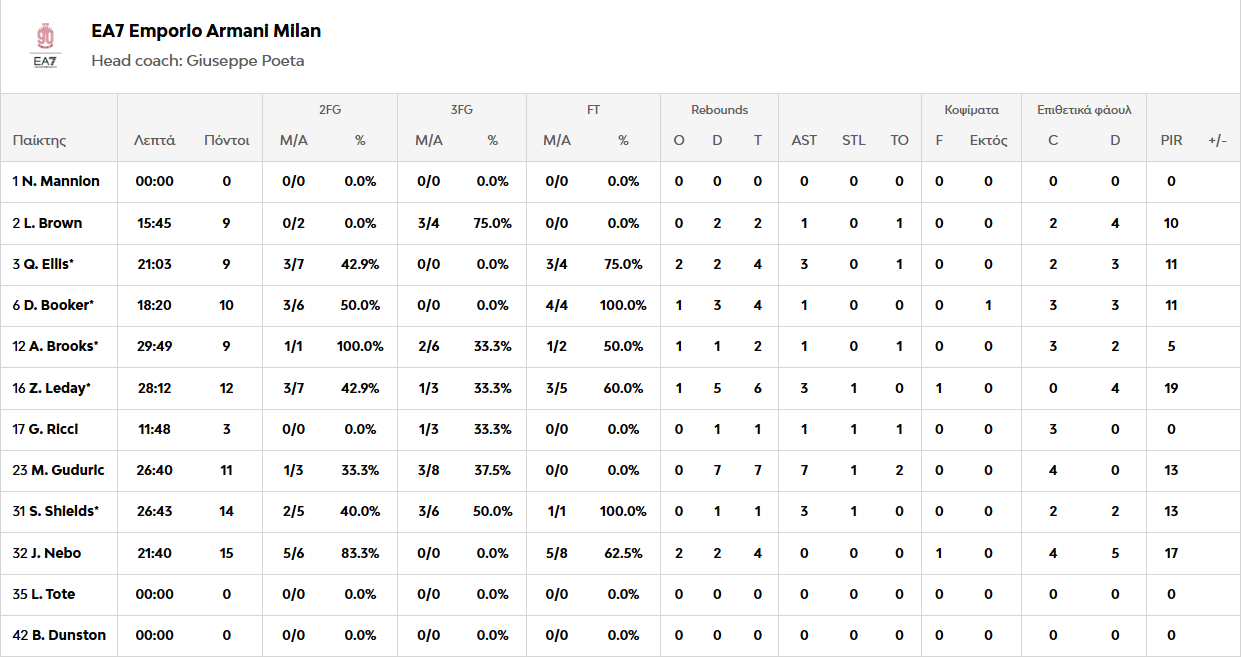Image resolution: width=1241 pixels, height=657 pixels.
Task: Click the Παίκτης player column header
Action: 39,141
